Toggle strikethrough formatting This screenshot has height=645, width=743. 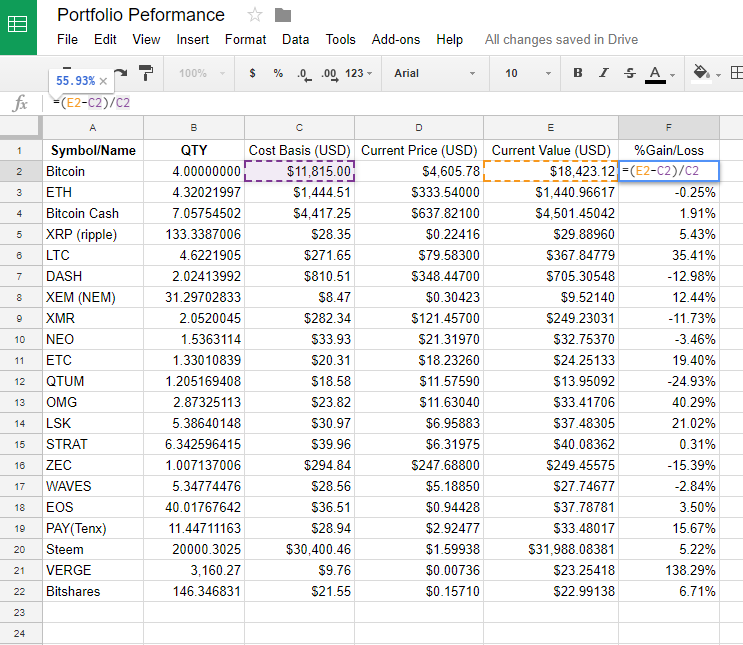click(630, 73)
